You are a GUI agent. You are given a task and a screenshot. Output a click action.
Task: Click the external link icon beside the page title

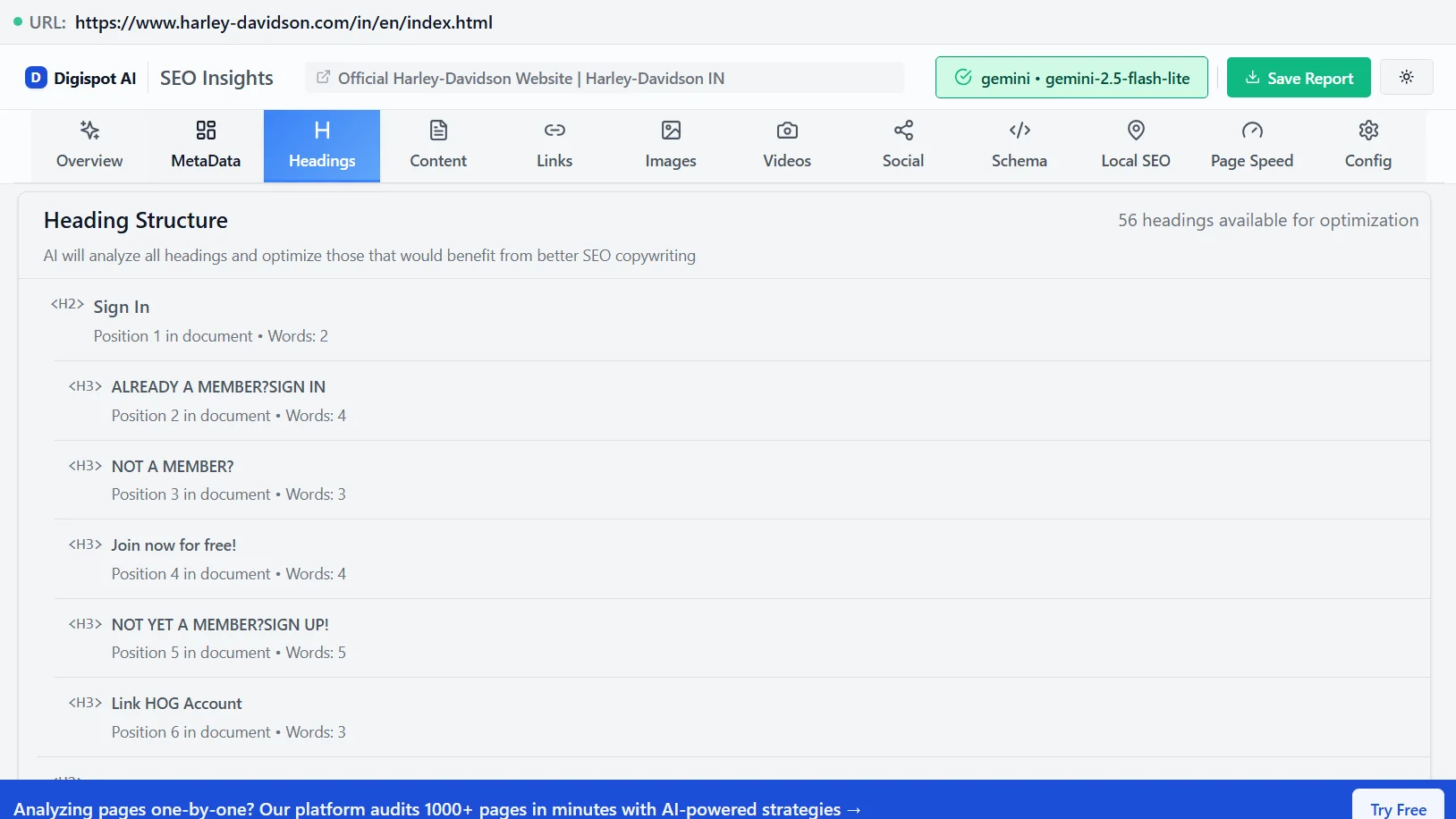click(324, 78)
